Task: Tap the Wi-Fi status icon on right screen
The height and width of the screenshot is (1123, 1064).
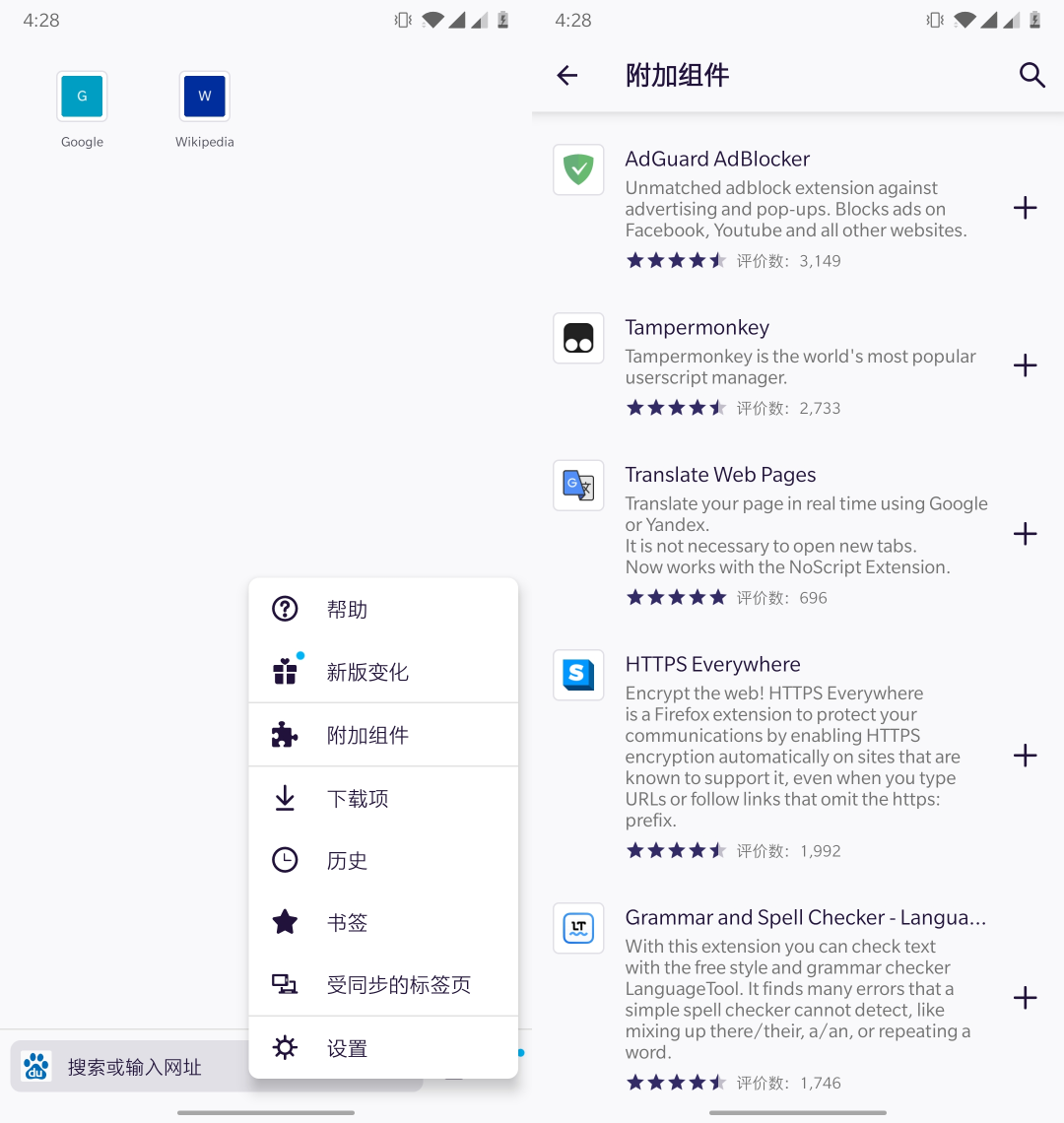Action: (964, 20)
